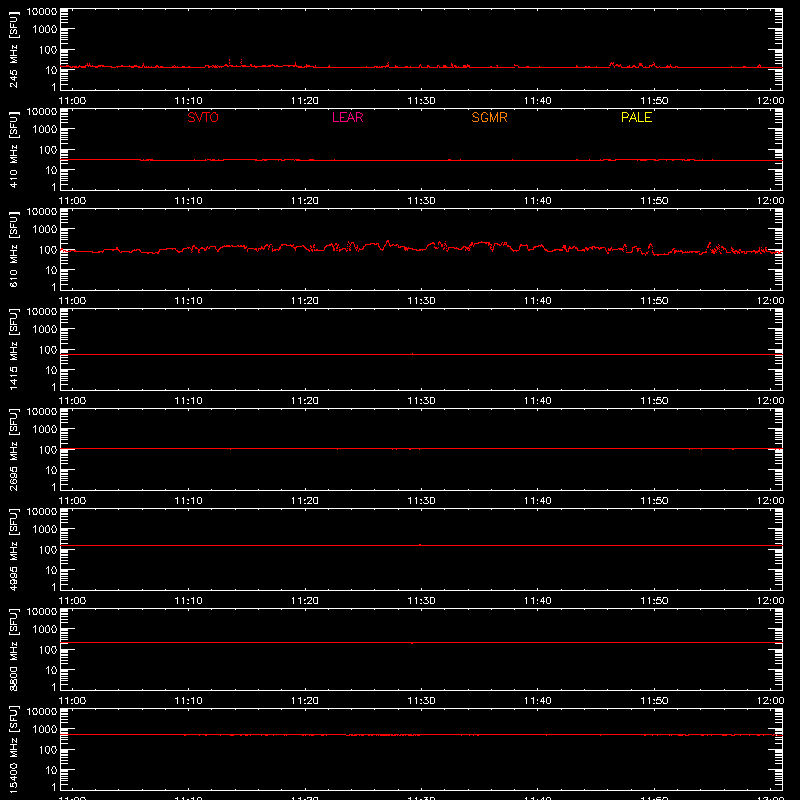Click 11:20 label below the 610 MHz plot
The width and height of the screenshot is (800, 800).
pos(305,301)
